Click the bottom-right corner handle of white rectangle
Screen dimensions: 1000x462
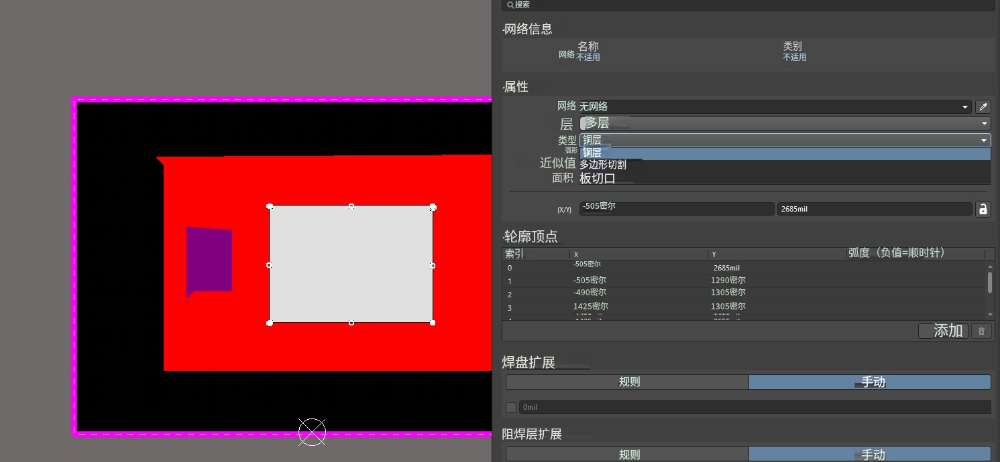click(x=433, y=322)
